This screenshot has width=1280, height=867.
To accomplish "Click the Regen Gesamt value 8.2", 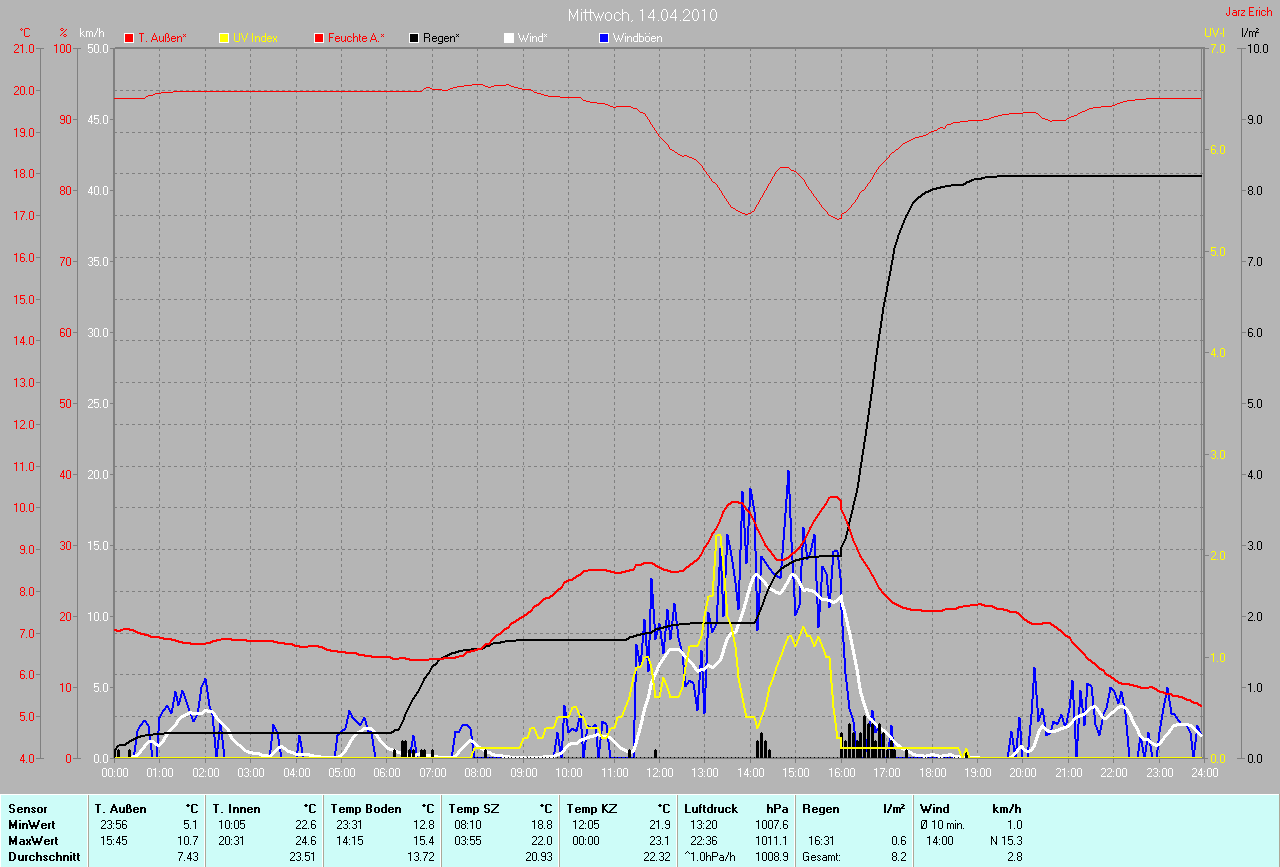I will (x=898, y=857).
